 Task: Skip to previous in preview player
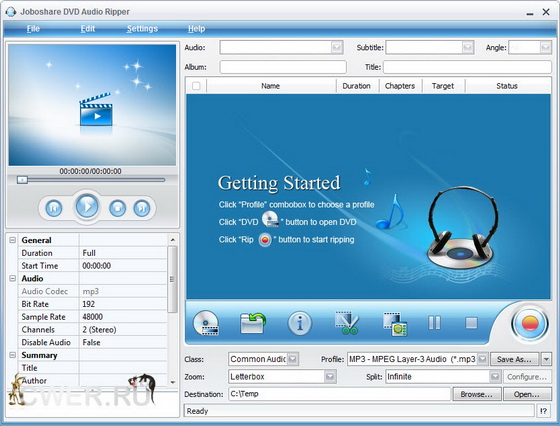coord(54,208)
